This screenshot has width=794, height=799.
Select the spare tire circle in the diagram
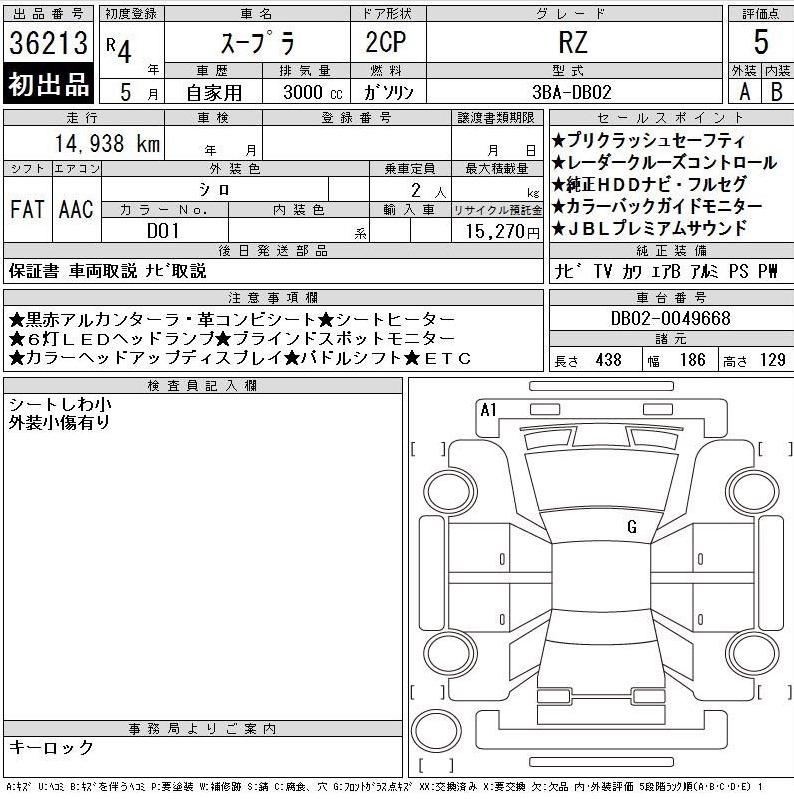[436, 730]
